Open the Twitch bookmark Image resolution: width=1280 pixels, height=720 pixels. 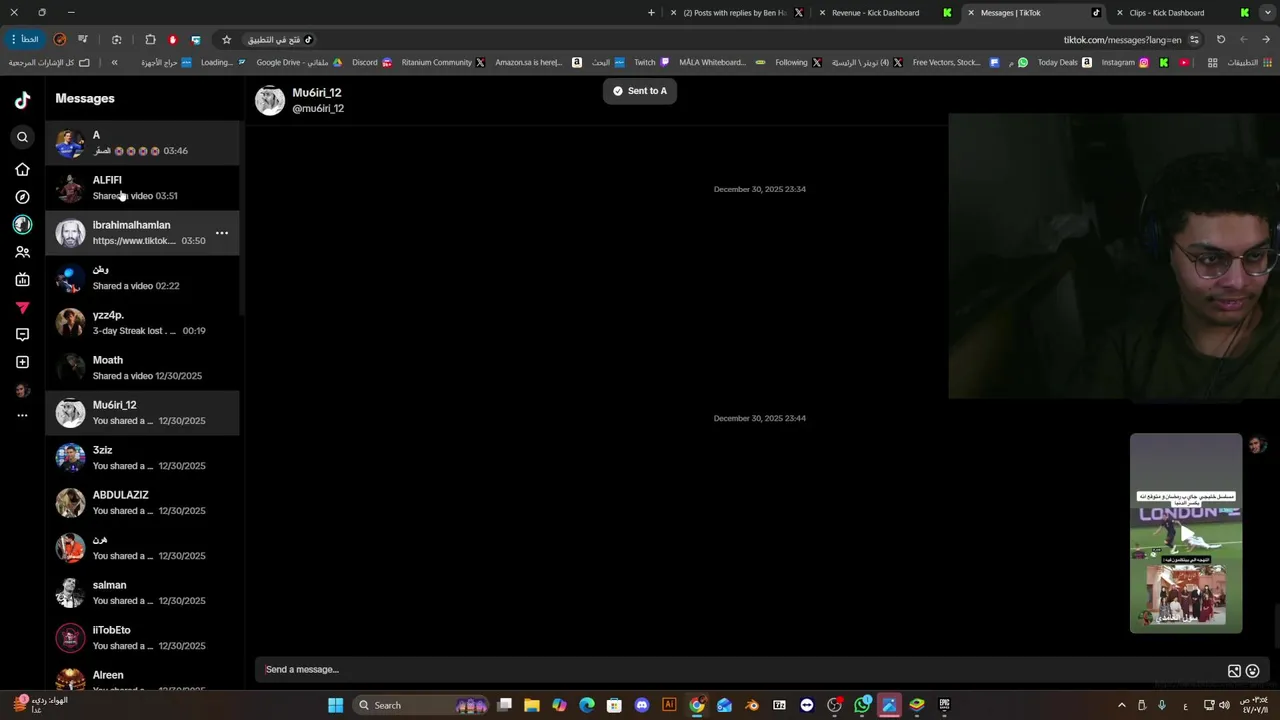652,62
